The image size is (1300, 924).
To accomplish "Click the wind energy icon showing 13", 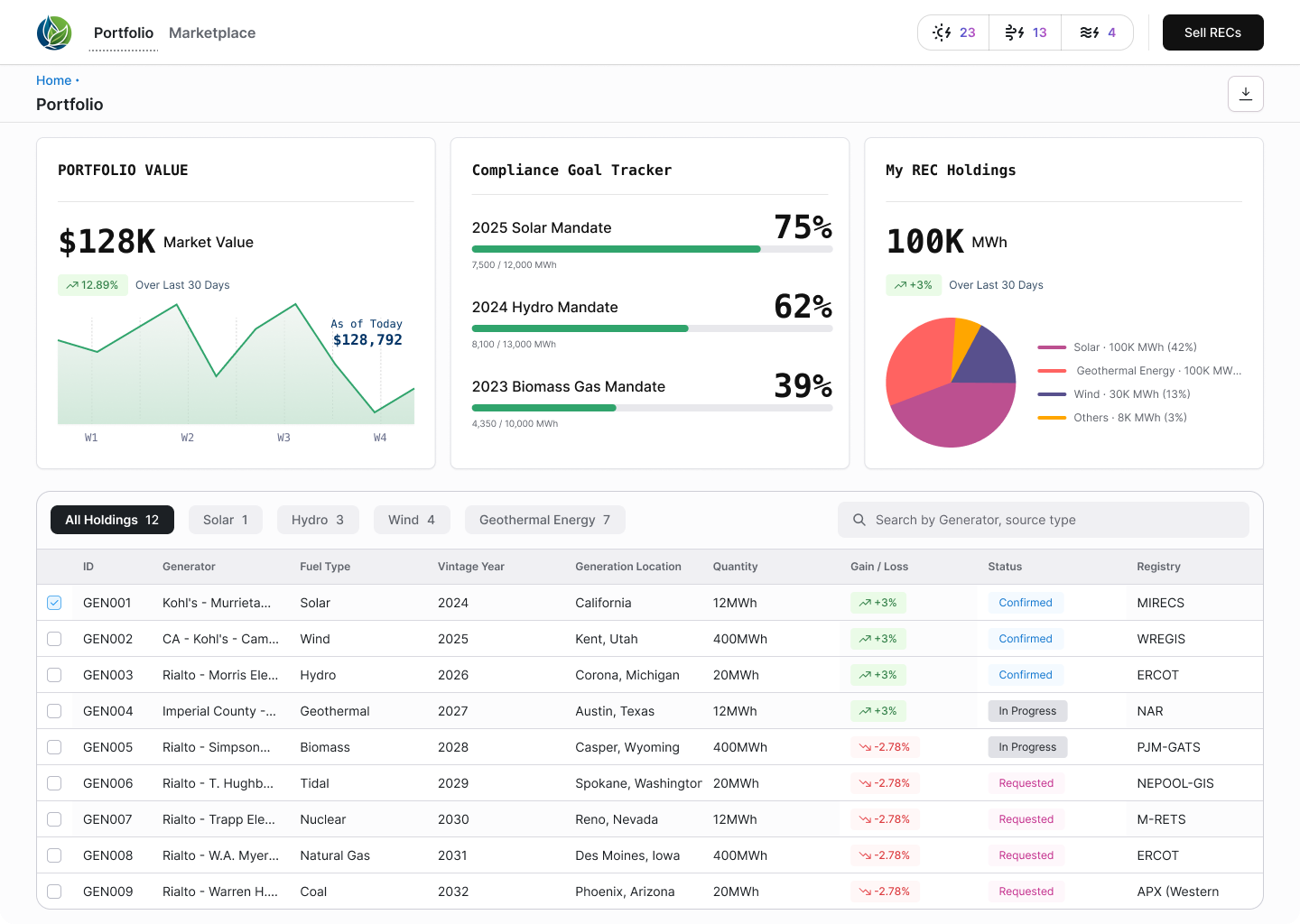I will [1015, 32].
